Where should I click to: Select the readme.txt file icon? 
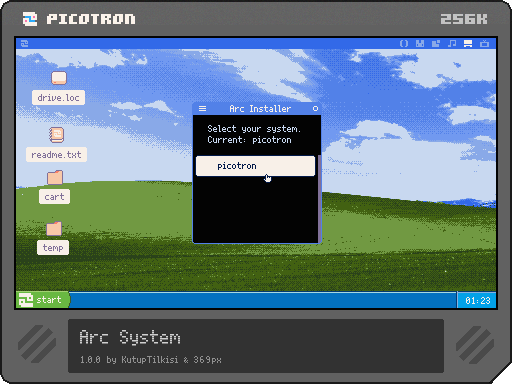[57, 135]
